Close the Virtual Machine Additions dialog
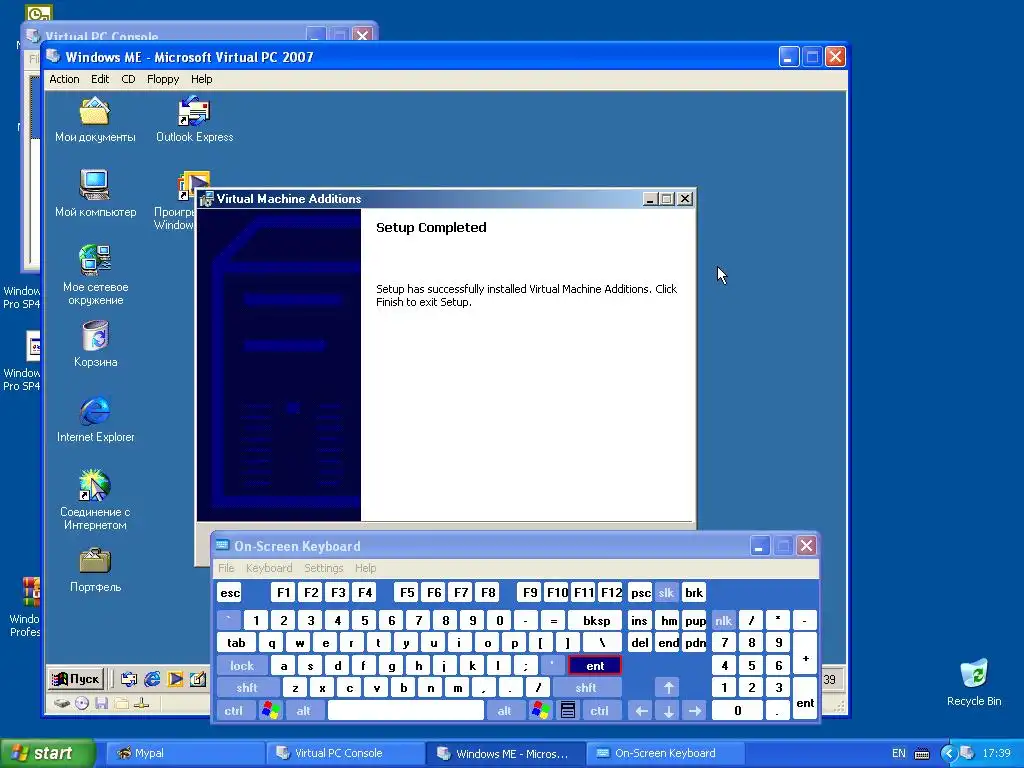 pyautogui.click(x=684, y=199)
